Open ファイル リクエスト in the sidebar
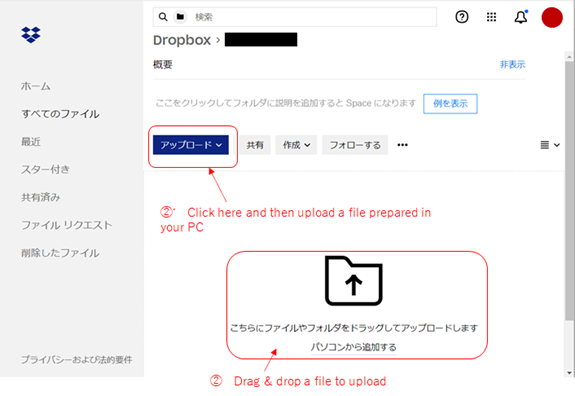The height and width of the screenshot is (396, 575). (66, 225)
